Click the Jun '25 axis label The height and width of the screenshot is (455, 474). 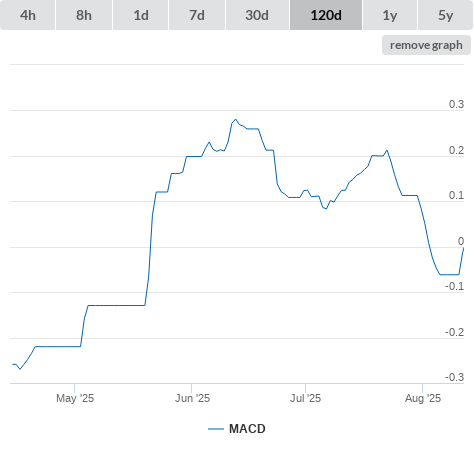(192, 398)
